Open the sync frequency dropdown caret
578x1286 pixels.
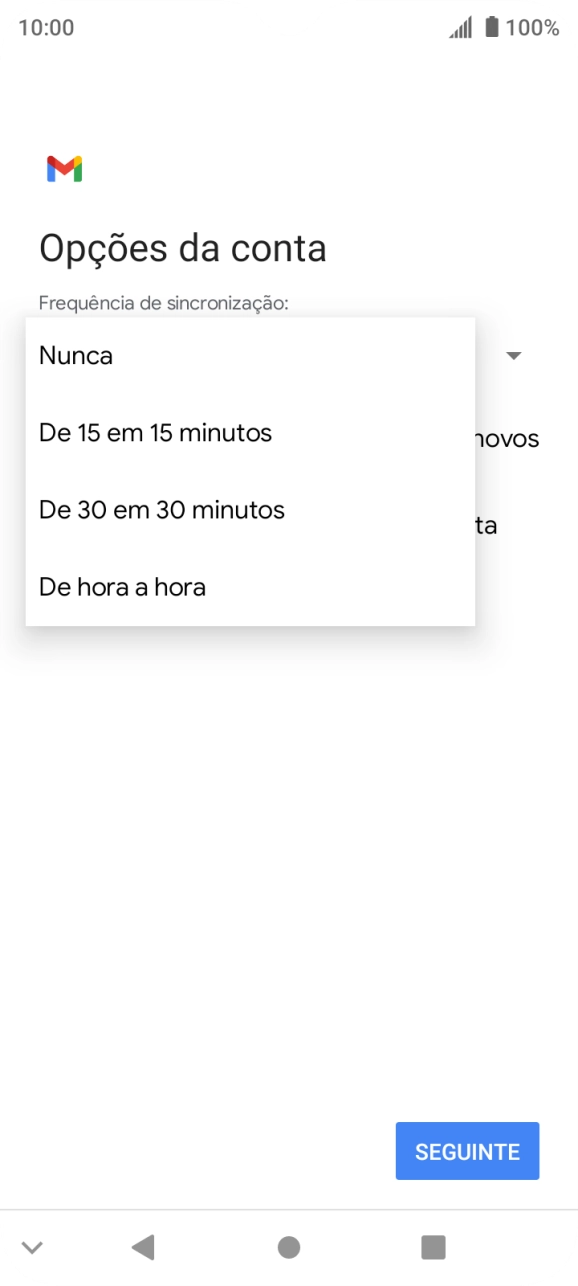[x=513, y=356]
